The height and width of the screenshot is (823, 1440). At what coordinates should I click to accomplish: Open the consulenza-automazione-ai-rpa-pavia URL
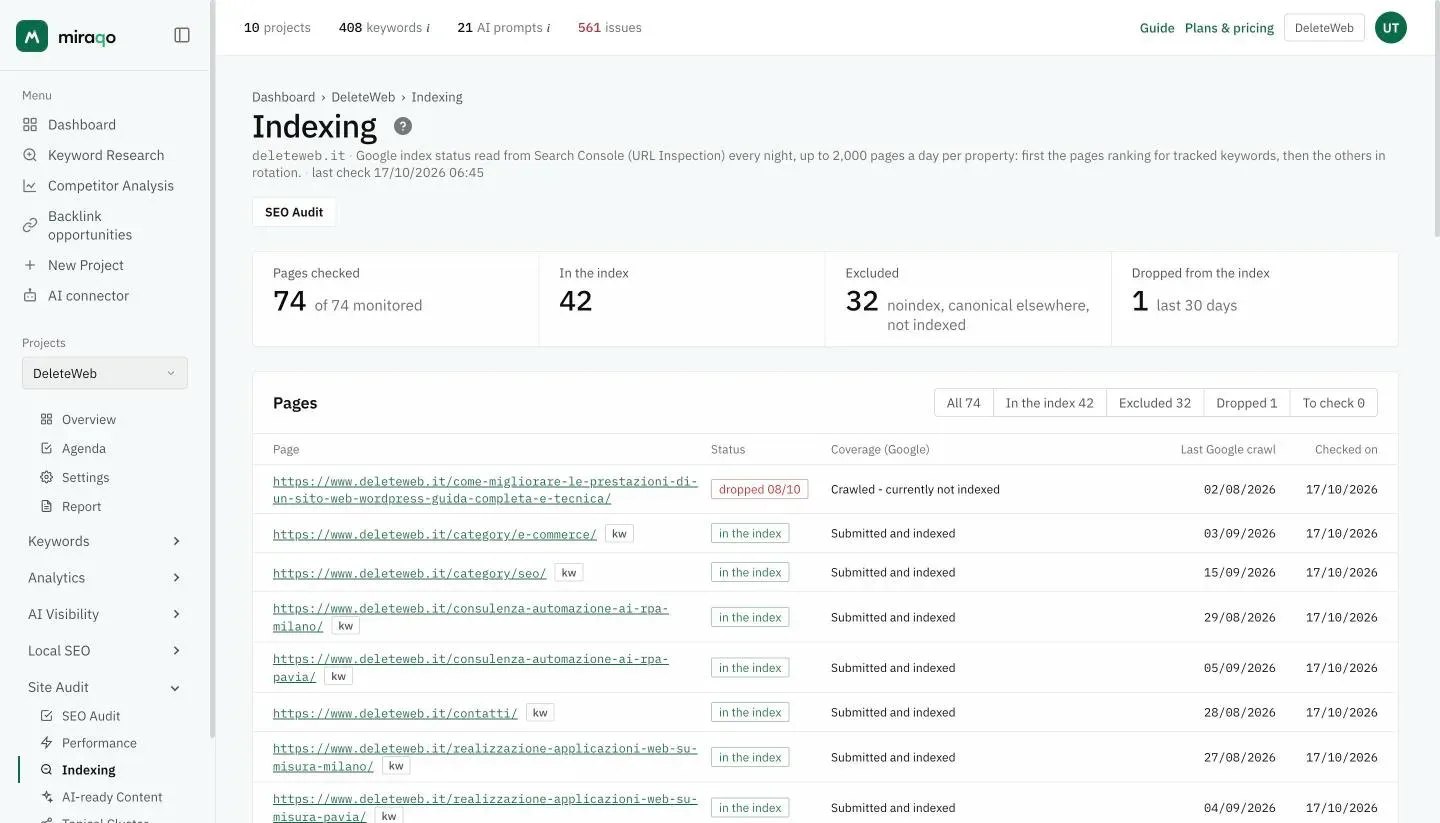tap(471, 667)
